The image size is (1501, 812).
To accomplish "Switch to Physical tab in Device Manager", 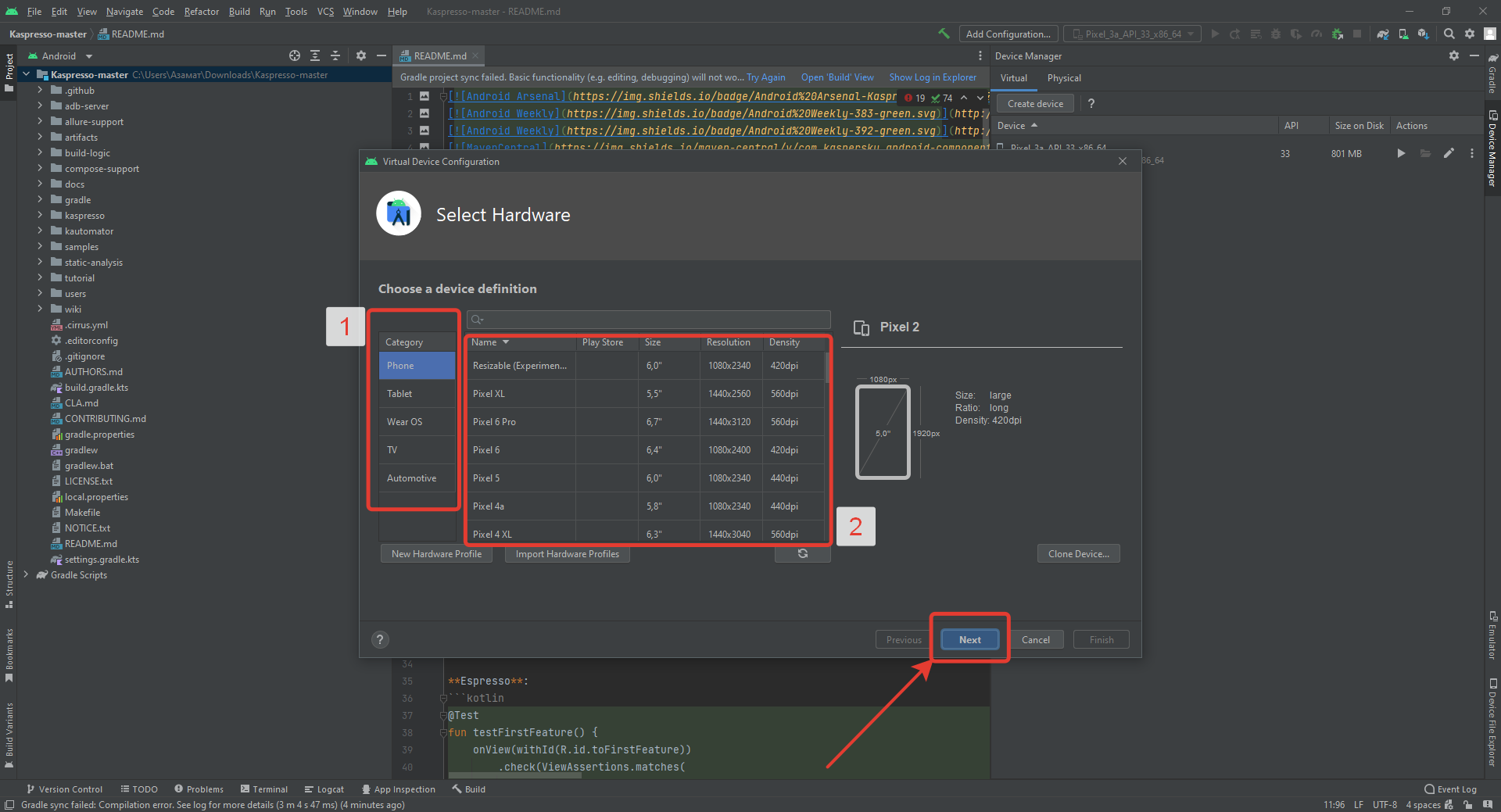I will coord(1064,77).
